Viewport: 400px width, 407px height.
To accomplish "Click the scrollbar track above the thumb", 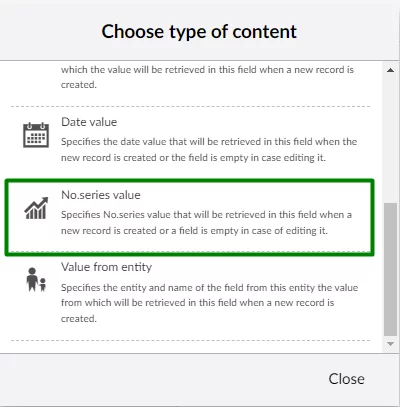I will 390,139.
